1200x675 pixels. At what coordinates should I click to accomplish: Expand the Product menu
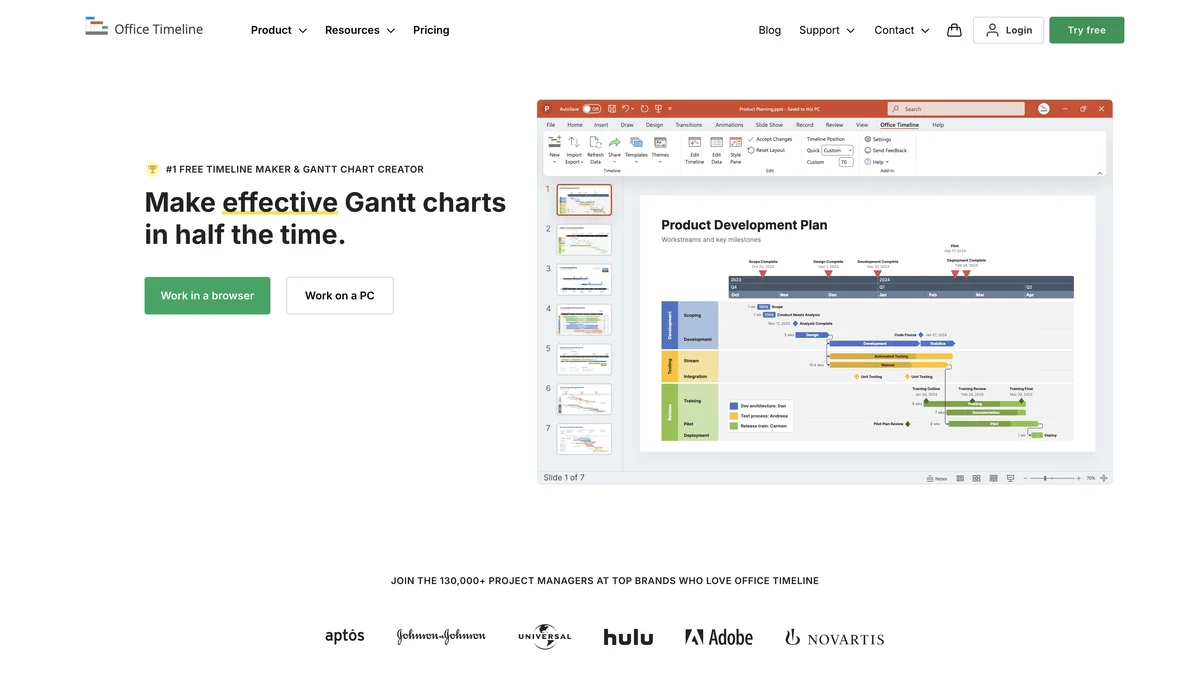(279, 30)
